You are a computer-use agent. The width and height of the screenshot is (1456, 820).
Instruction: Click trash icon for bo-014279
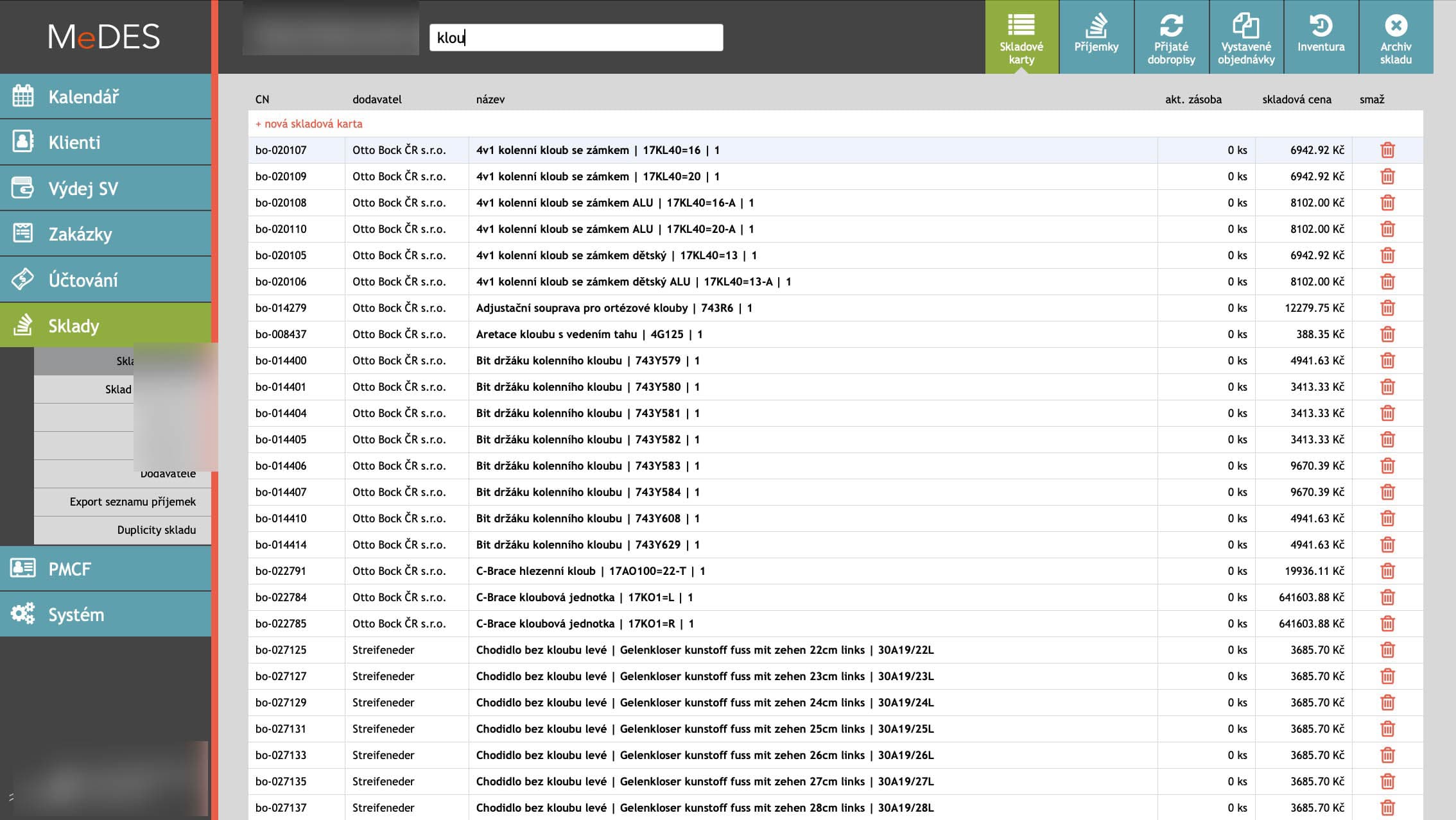[1387, 308]
